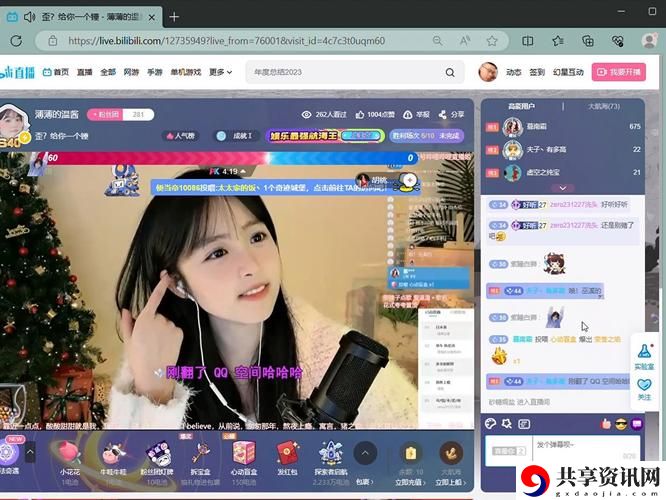Select 全部 category in navigation

pos(108,72)
